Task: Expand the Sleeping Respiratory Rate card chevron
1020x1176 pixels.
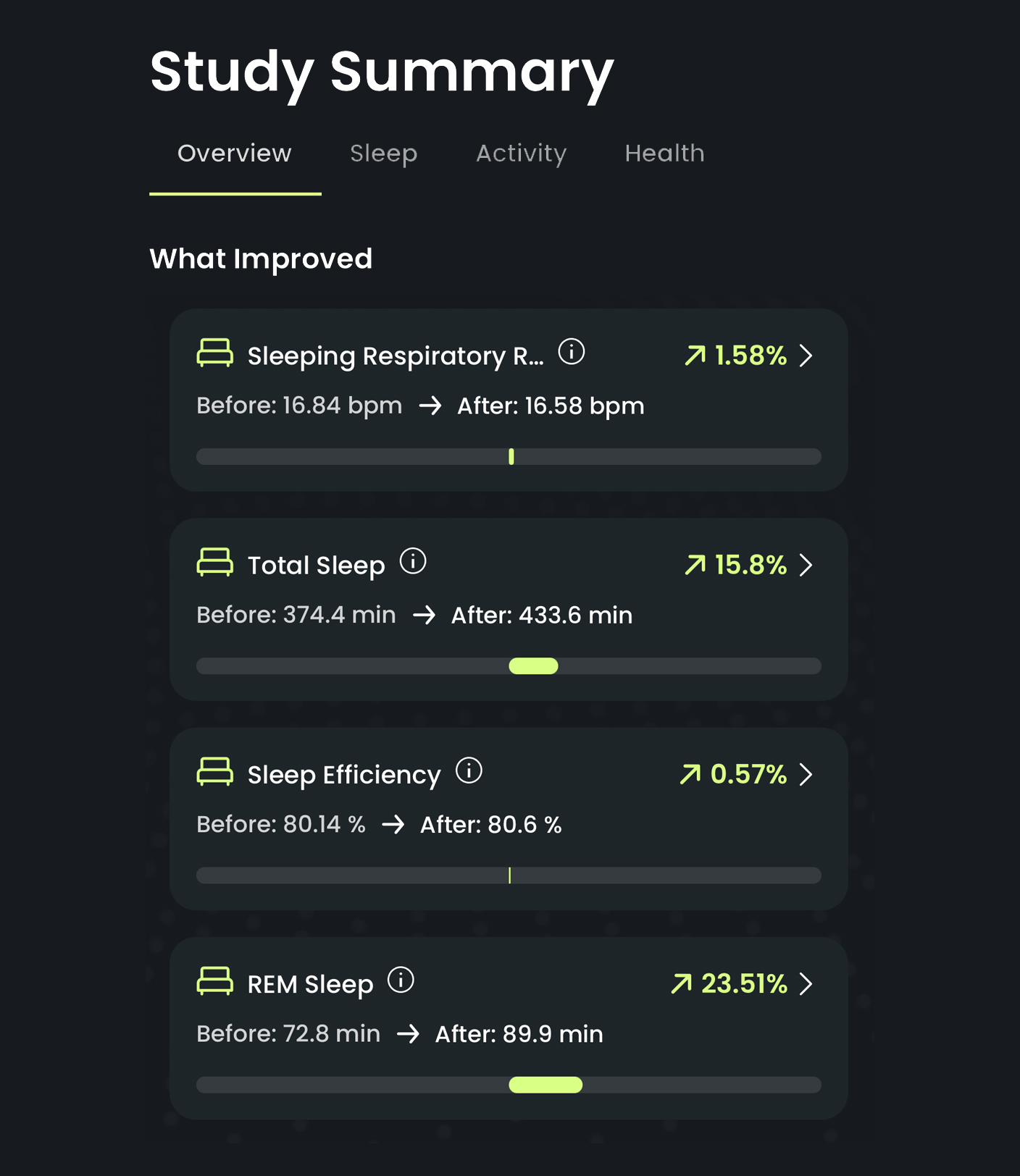Action: tap(806, 356)
